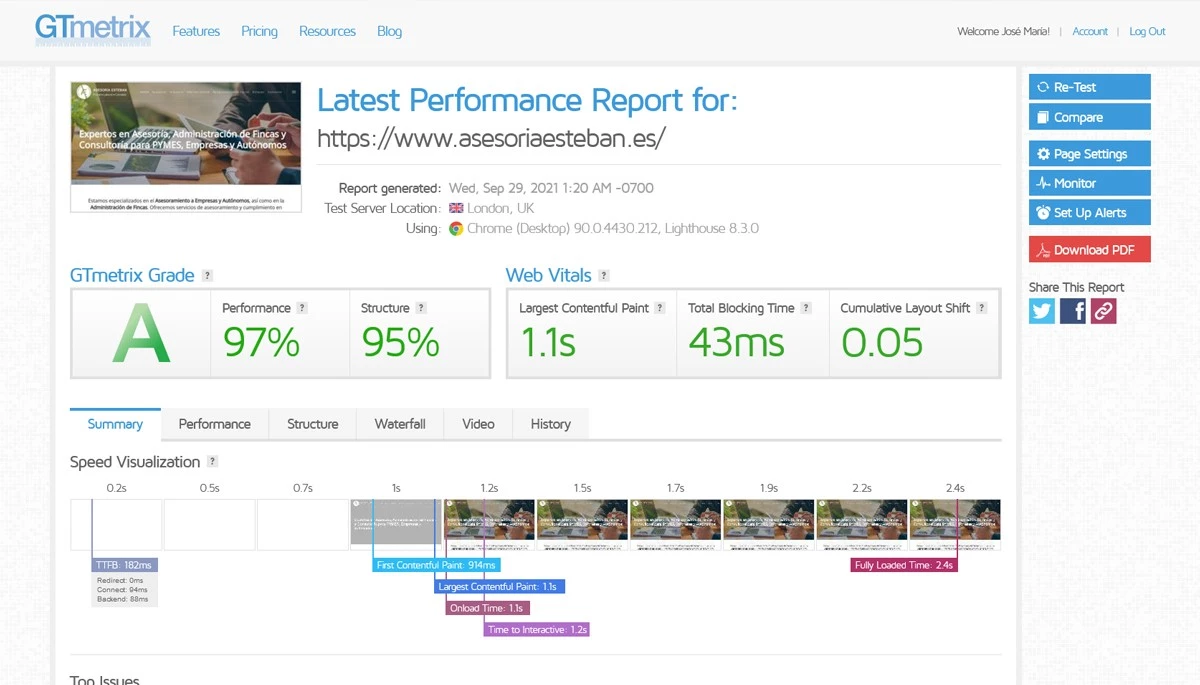Screen dimensions: 1200x685
Task: Click Fully Loaded Time: 2.4s marker
Action: tap(905, 565)
